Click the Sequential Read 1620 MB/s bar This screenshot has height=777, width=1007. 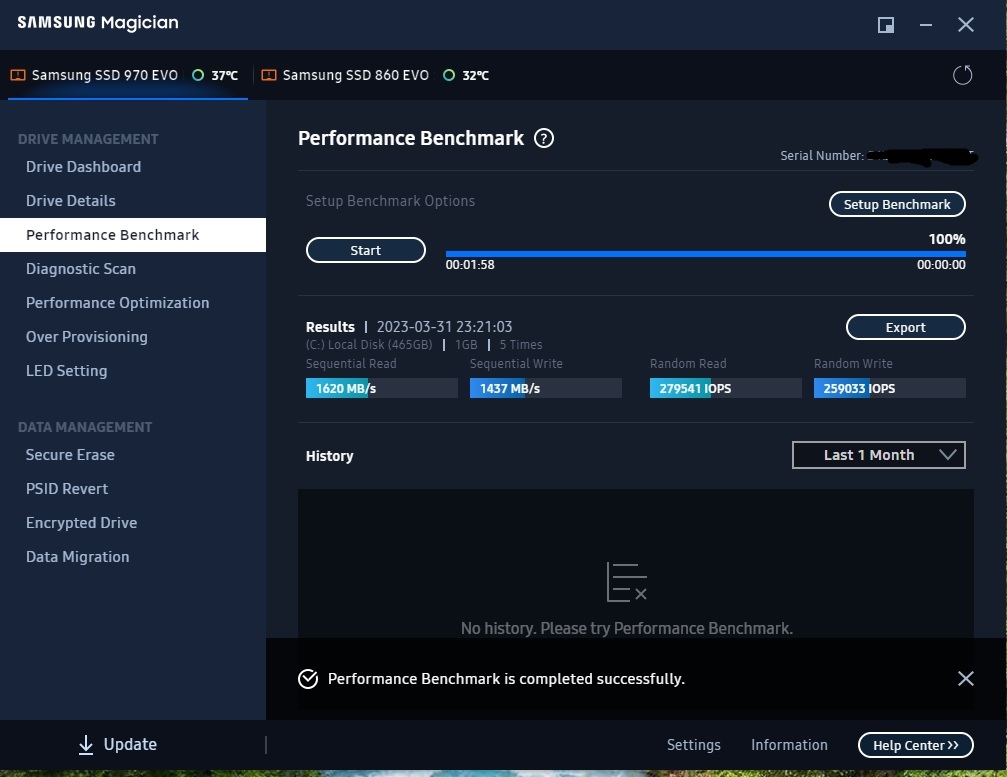pos(381,388)
